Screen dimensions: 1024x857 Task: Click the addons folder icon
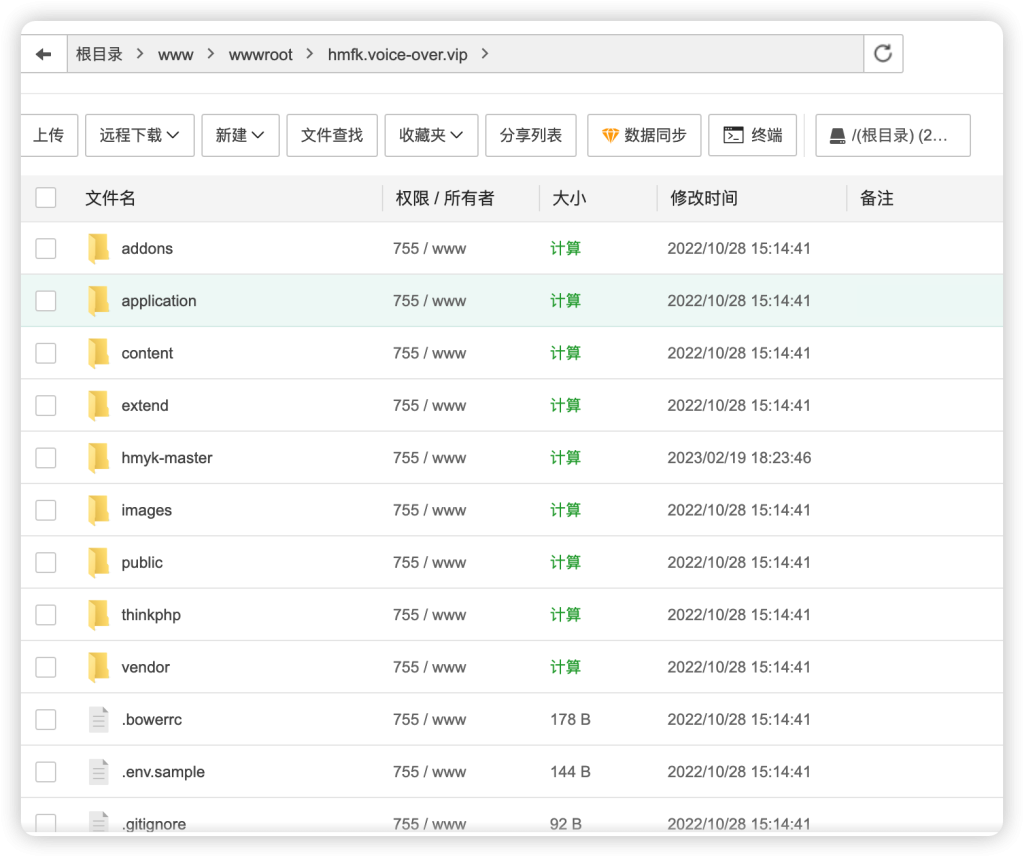[x=97, y=248]
